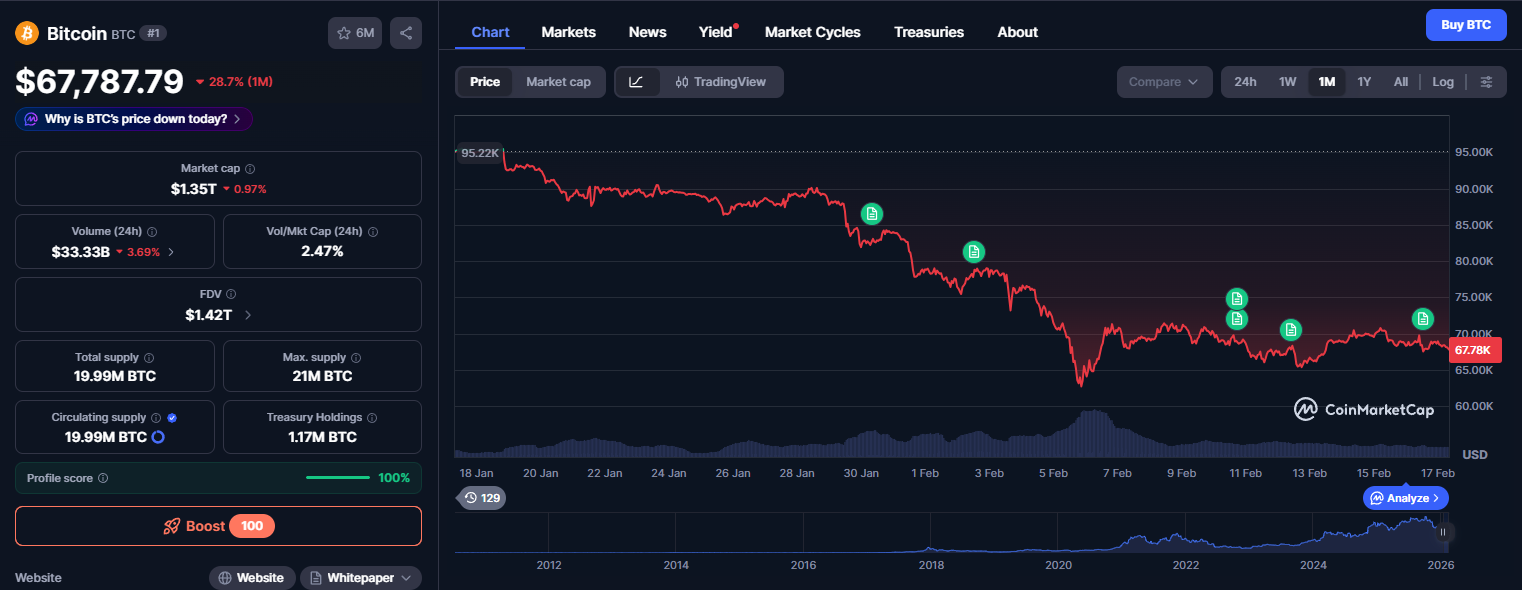Click Vol/Mkt Cap value 2.47%
The width and height of the screenshot is (1522, 590).
click(x=322, y=251)
